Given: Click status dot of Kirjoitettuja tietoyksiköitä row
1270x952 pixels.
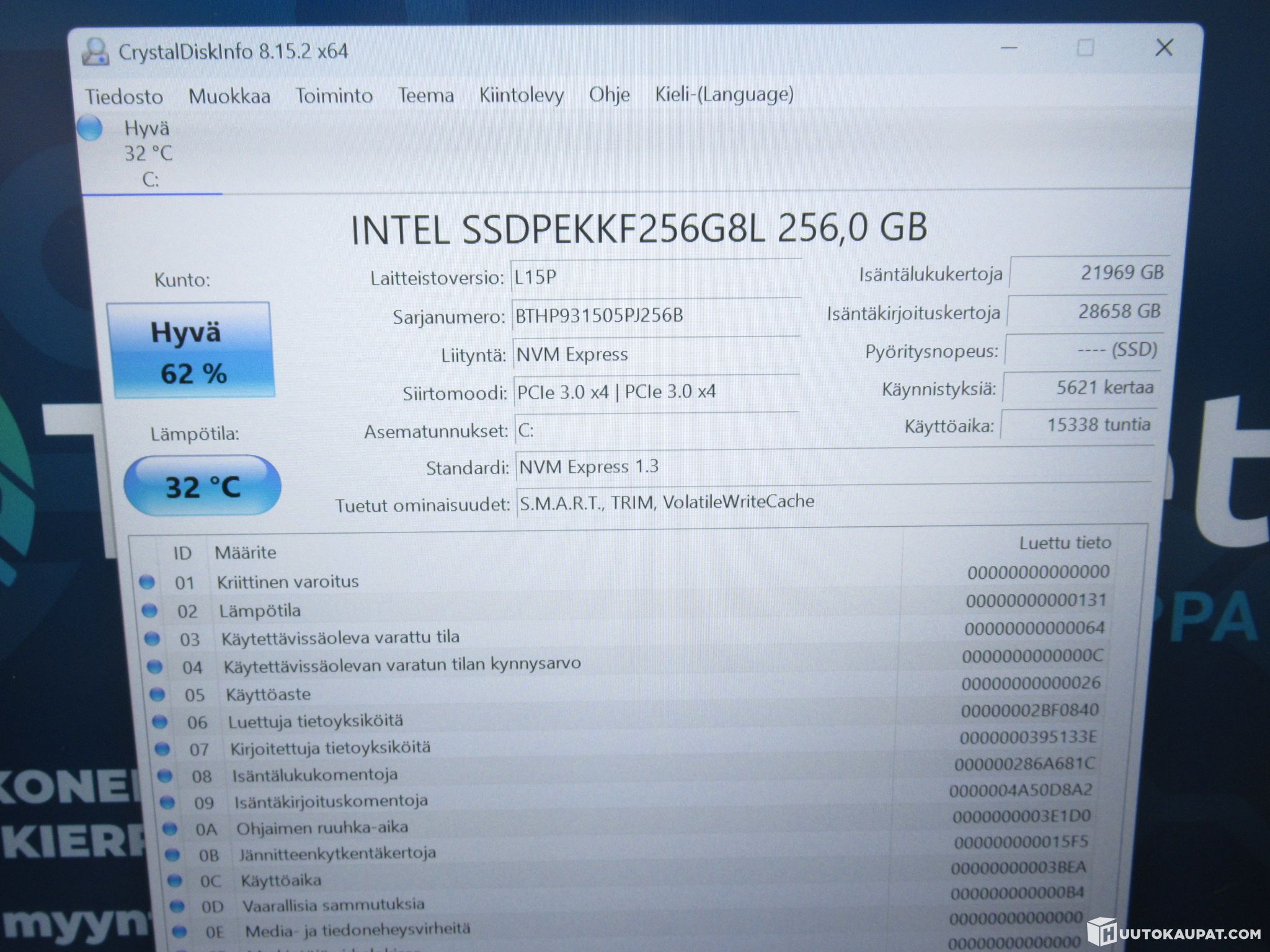Looking at the screenshot, I should (x=162, y=748).
